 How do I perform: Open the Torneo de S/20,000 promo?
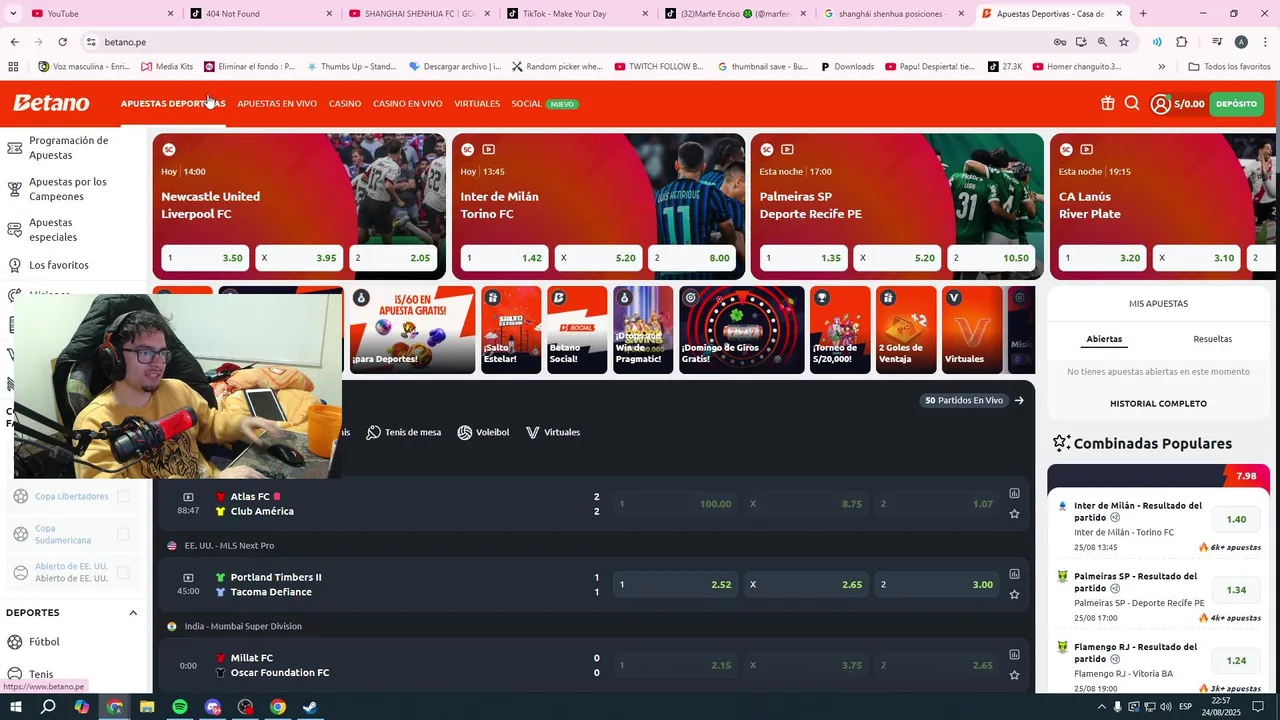pos(840,330)
